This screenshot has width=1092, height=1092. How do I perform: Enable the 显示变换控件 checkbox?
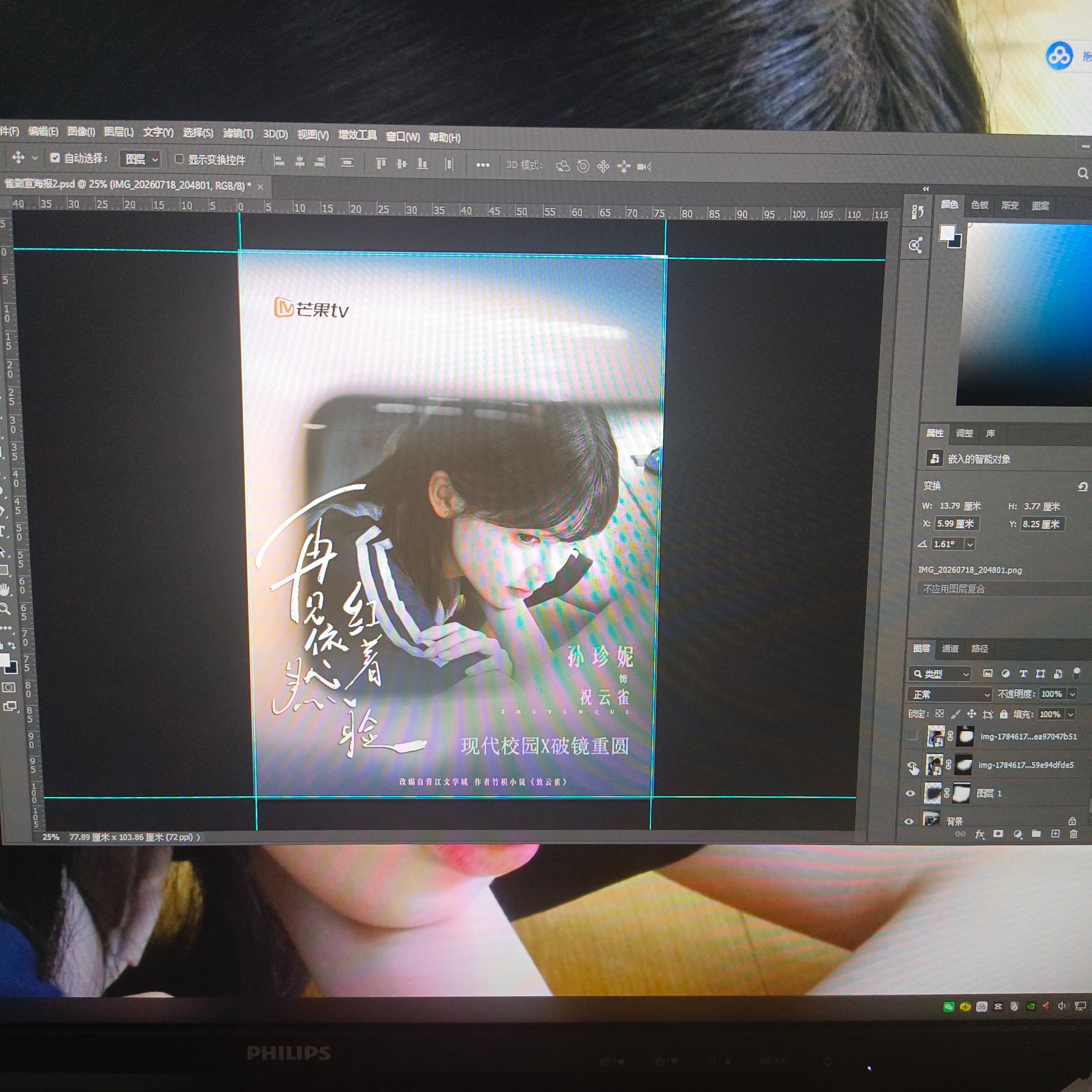click(179, 159)
